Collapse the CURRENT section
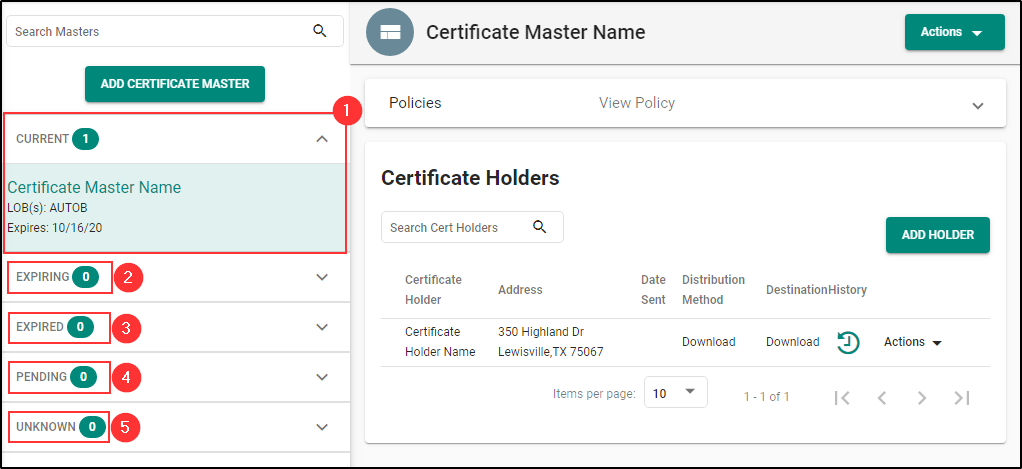Image resolution: width=1022 pixels, height=469 pixels. coord(322,139)
